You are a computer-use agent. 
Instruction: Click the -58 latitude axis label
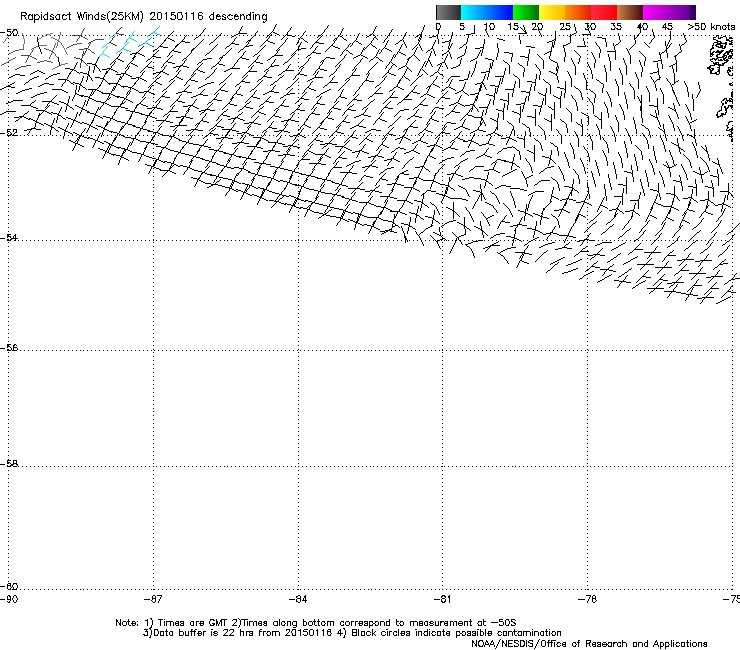[9, 464]
